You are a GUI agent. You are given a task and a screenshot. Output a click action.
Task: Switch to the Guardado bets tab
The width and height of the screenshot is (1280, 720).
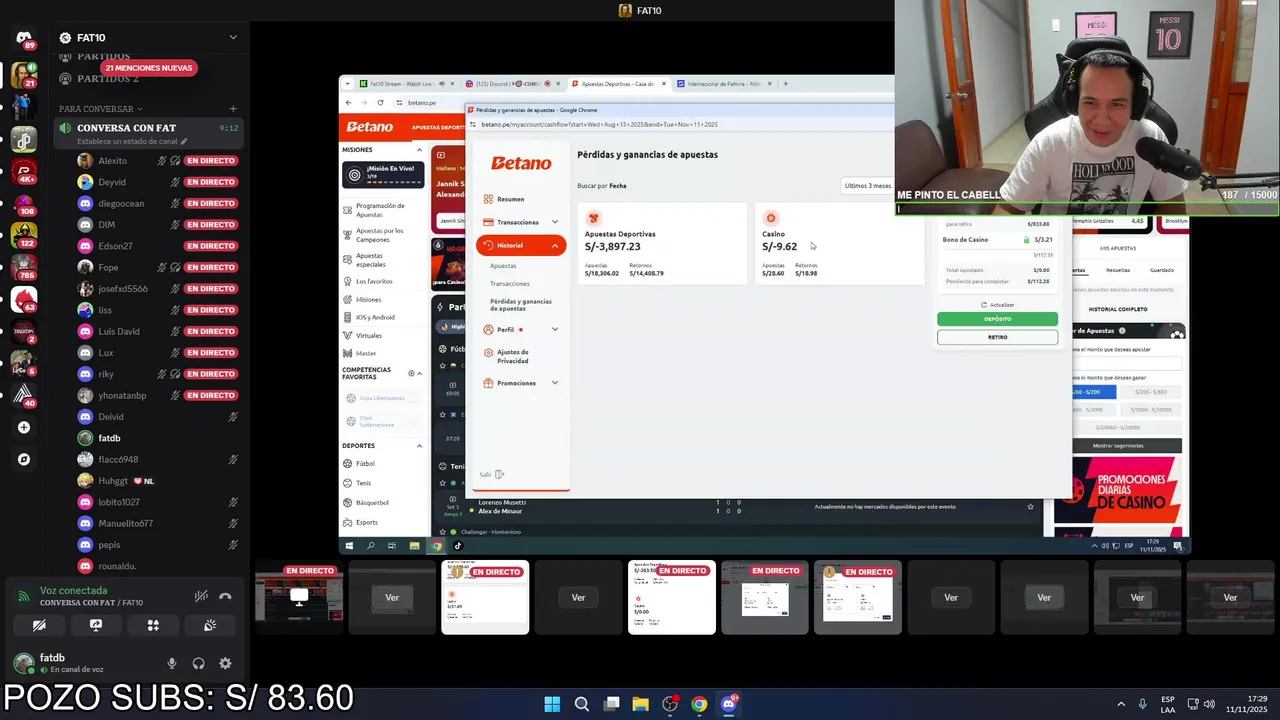point(1162,270)
